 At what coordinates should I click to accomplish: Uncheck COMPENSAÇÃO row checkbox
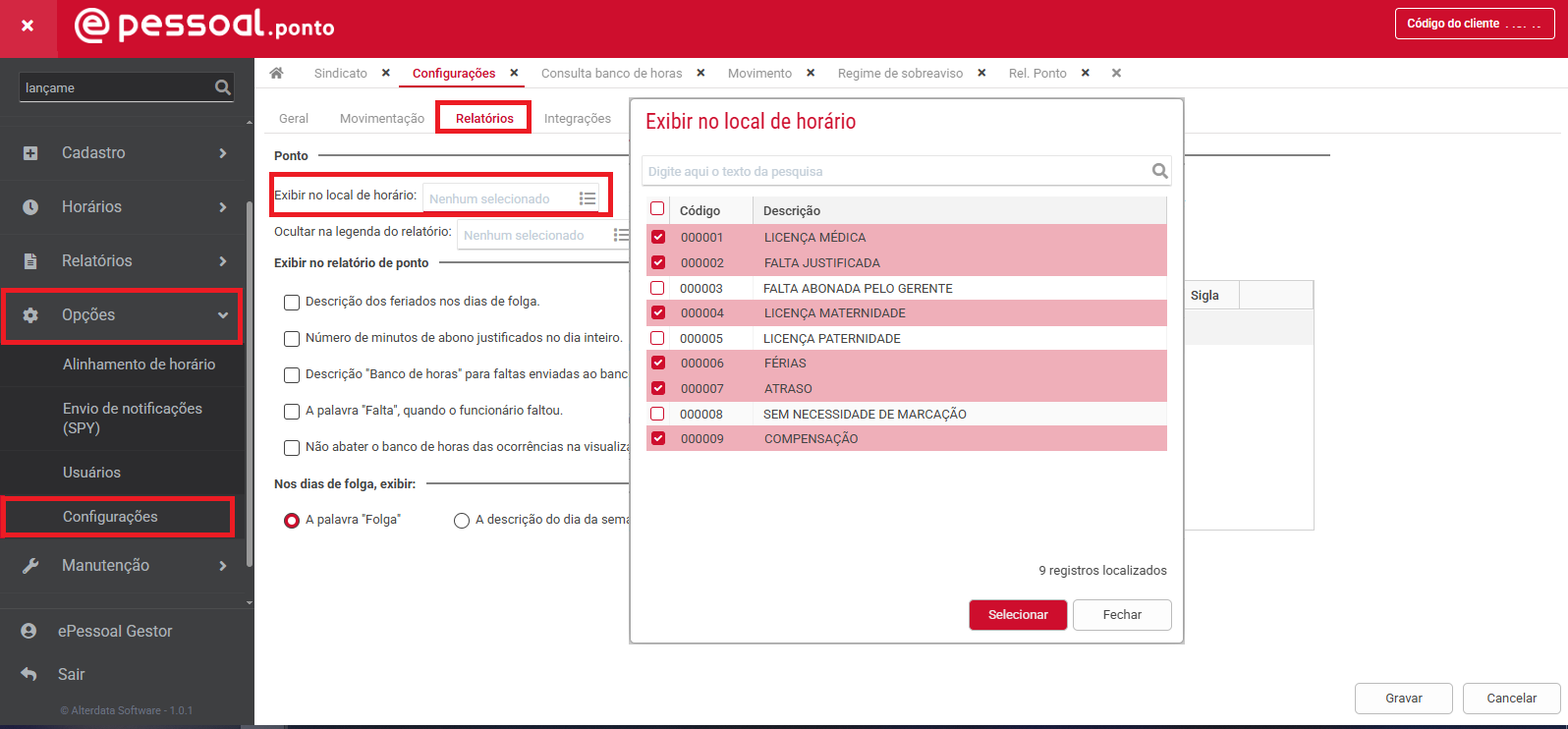click(658, 438)
